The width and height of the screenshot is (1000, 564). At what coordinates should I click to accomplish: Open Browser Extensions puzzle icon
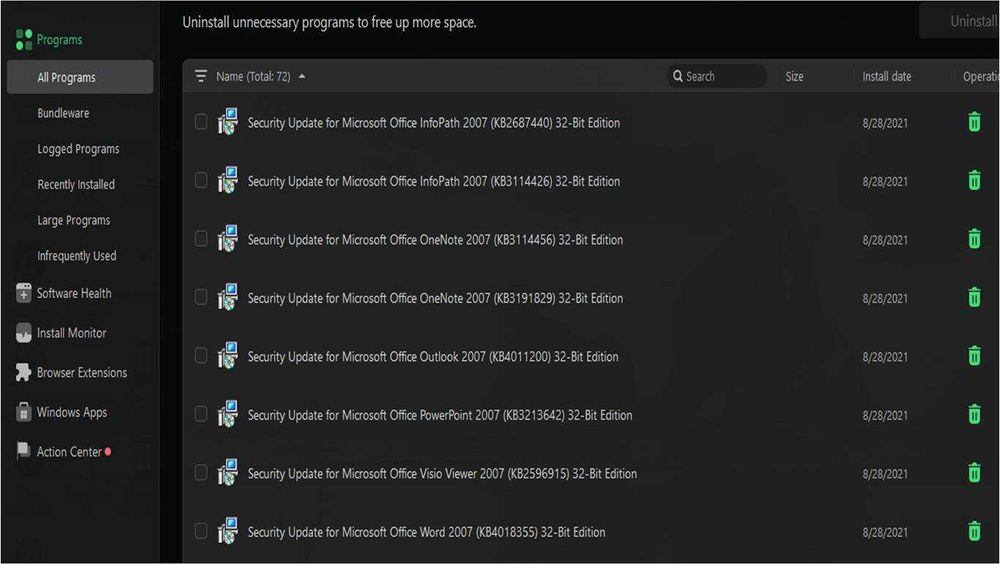(24, 372)
